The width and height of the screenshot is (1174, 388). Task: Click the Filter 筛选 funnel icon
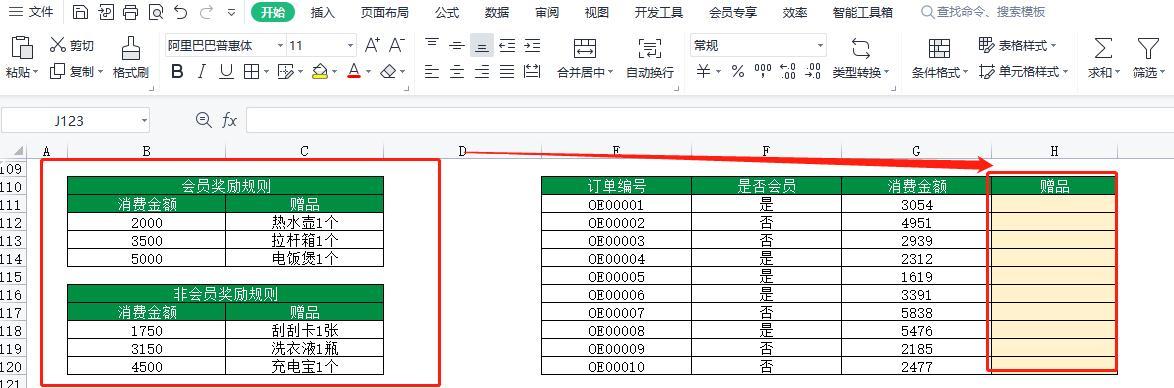click(x=1148, y=48)
